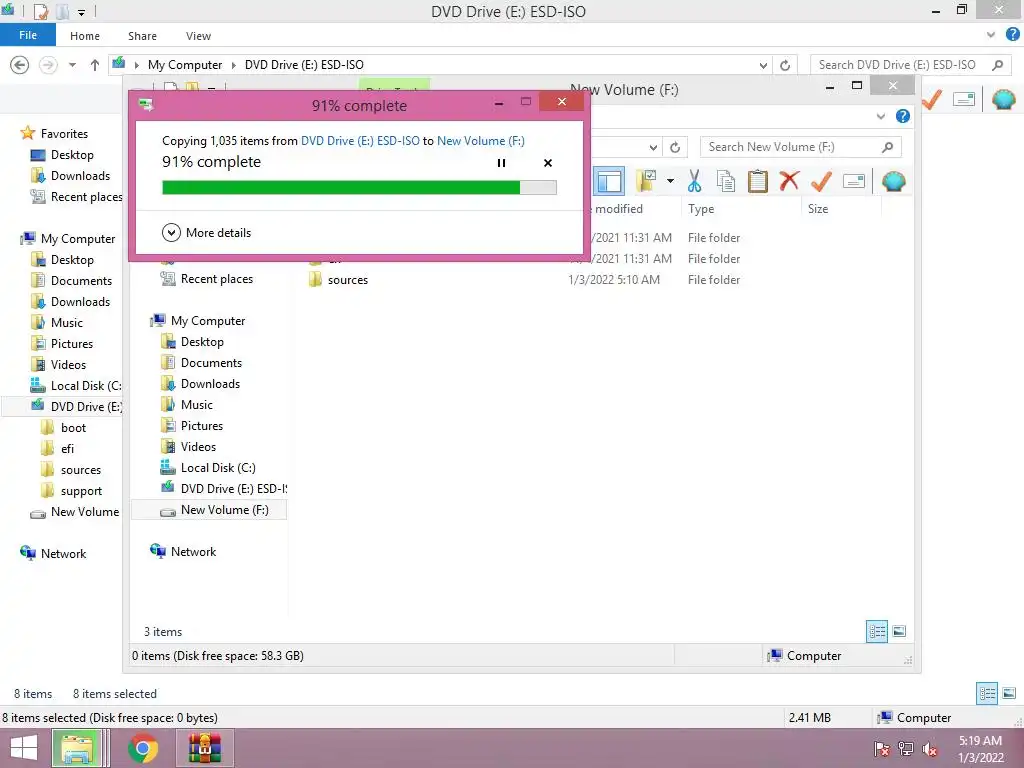Click the red Delete X icon

[789, 180]
